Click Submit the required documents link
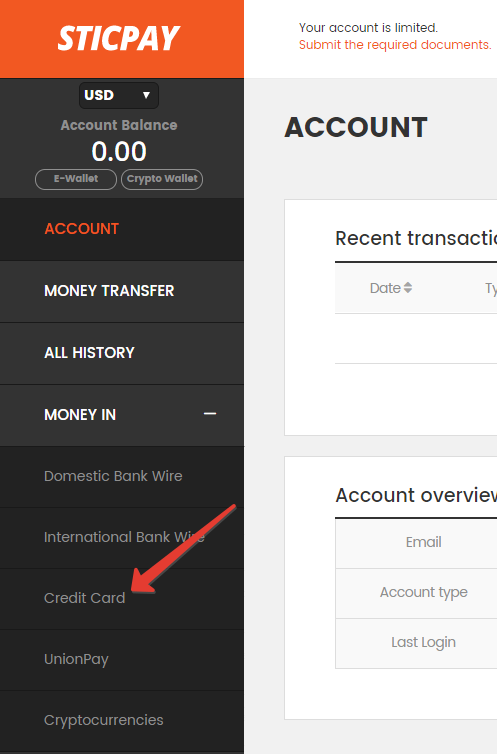497x754 pixels. [x=395, y=45]
